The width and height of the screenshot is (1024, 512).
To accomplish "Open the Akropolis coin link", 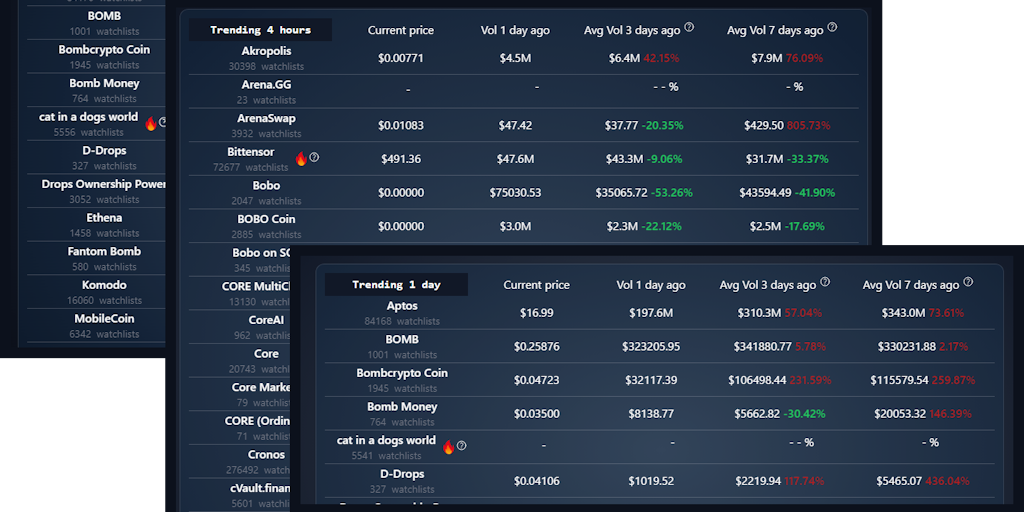I will (x=266, y=51).
